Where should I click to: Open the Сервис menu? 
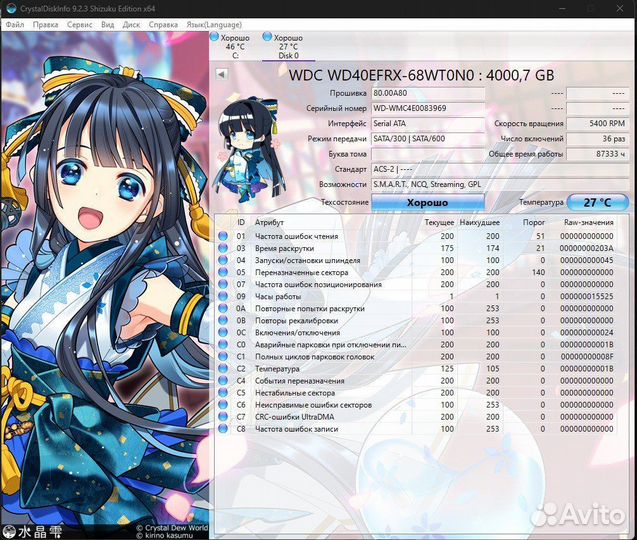[79, 23]
